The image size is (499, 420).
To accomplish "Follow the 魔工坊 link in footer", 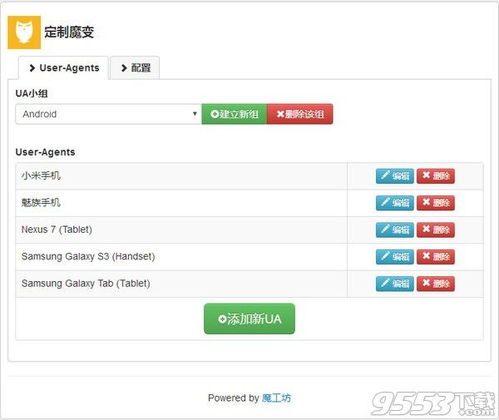I will click(x=276, y=398).
